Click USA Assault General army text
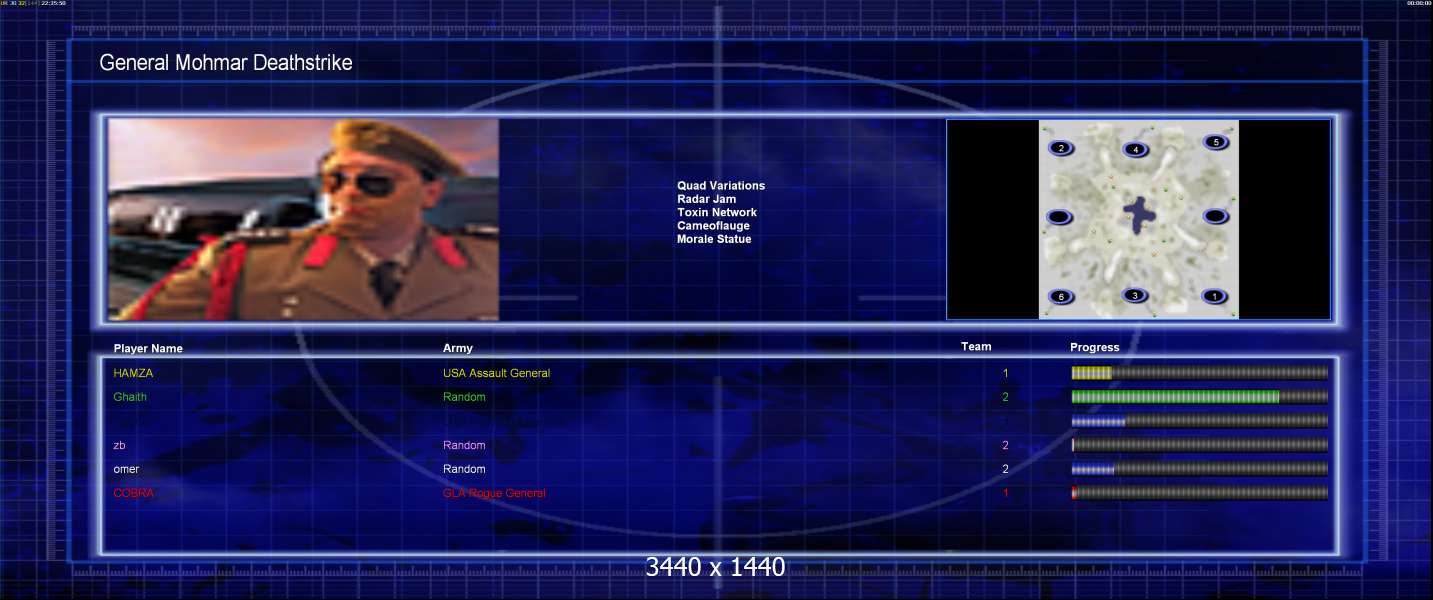 pyautogui.click(x=496, y=373)
